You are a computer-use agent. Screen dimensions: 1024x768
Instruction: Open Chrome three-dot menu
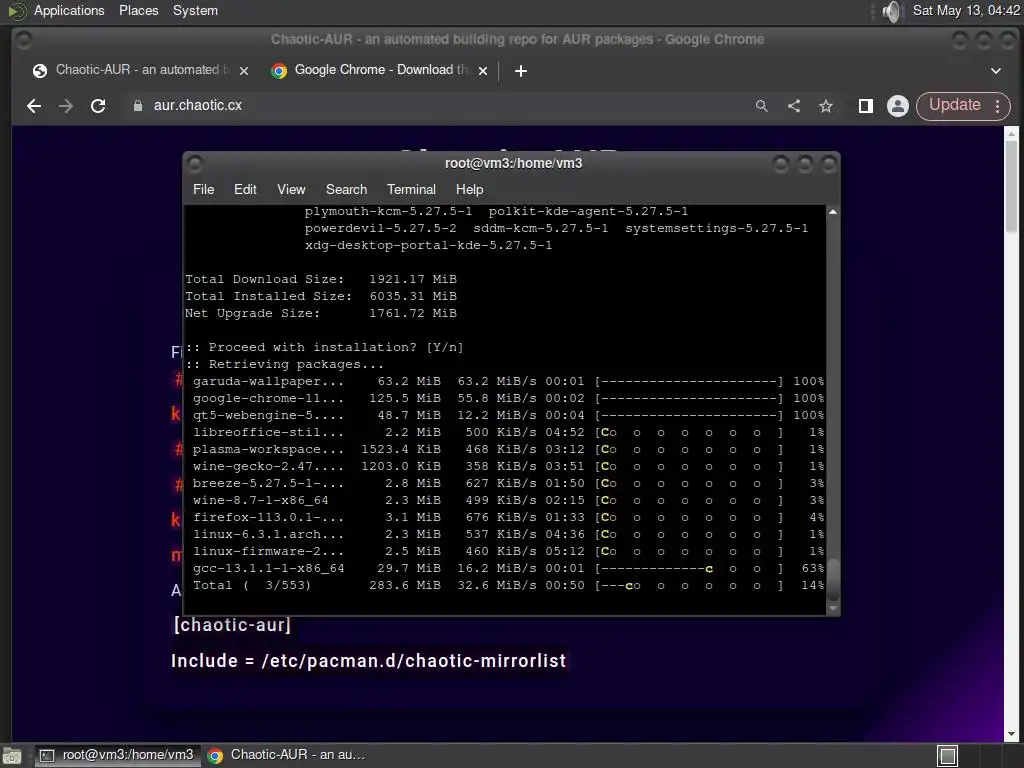click(x=998, y=106)
